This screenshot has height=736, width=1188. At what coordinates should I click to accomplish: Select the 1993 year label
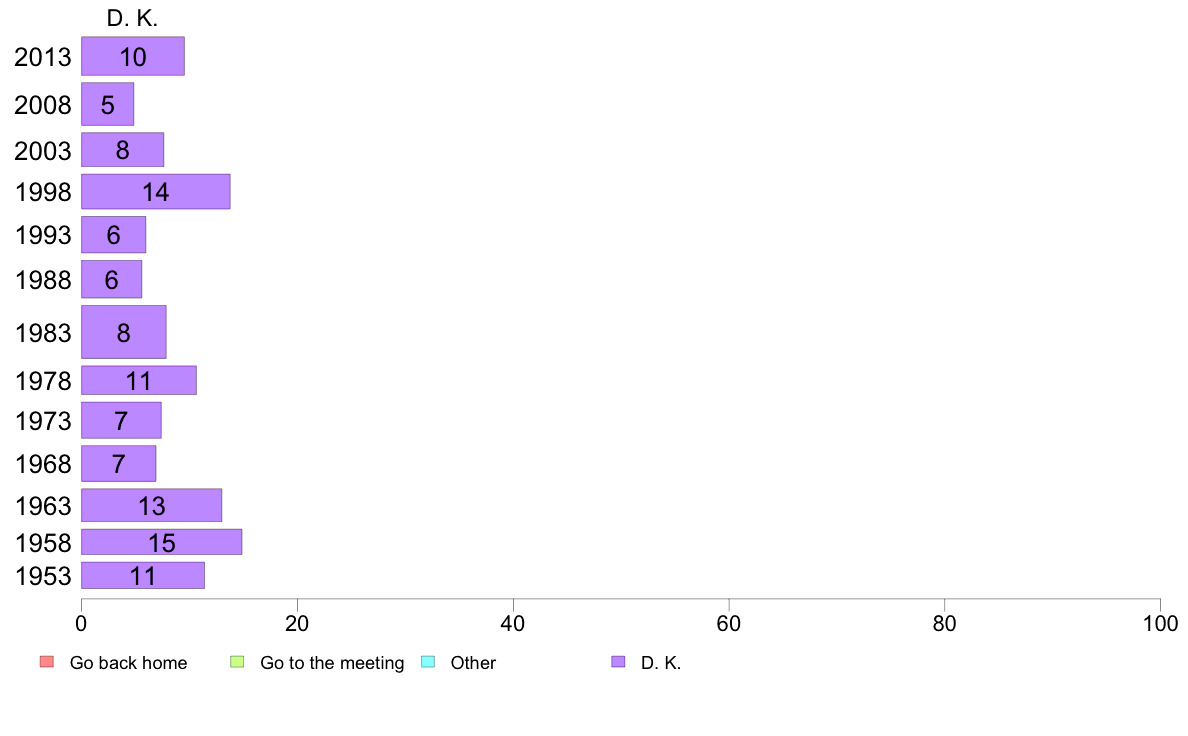43,235
